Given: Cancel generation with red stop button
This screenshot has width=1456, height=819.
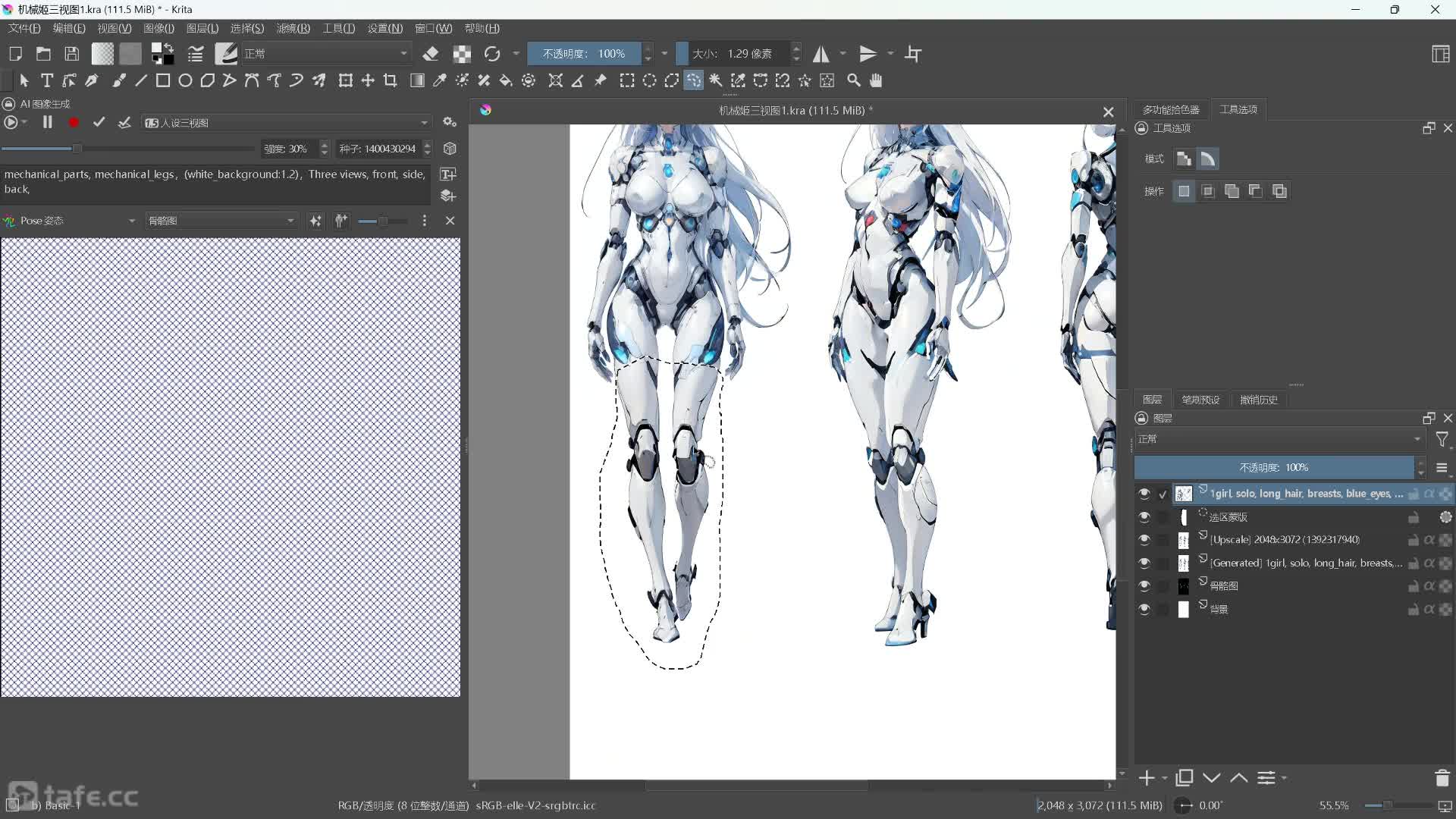Looking at the screenshot, I should pos(74,122).
